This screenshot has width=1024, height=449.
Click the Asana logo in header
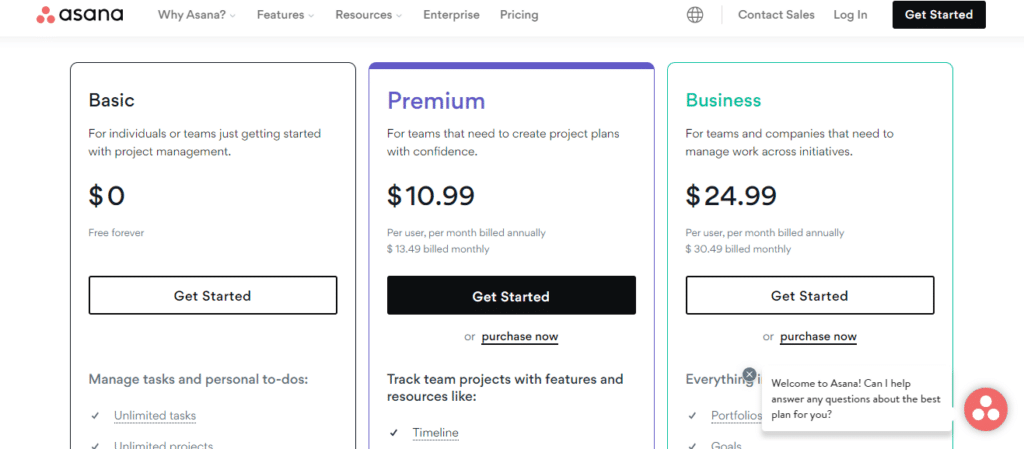pos(80,14)
